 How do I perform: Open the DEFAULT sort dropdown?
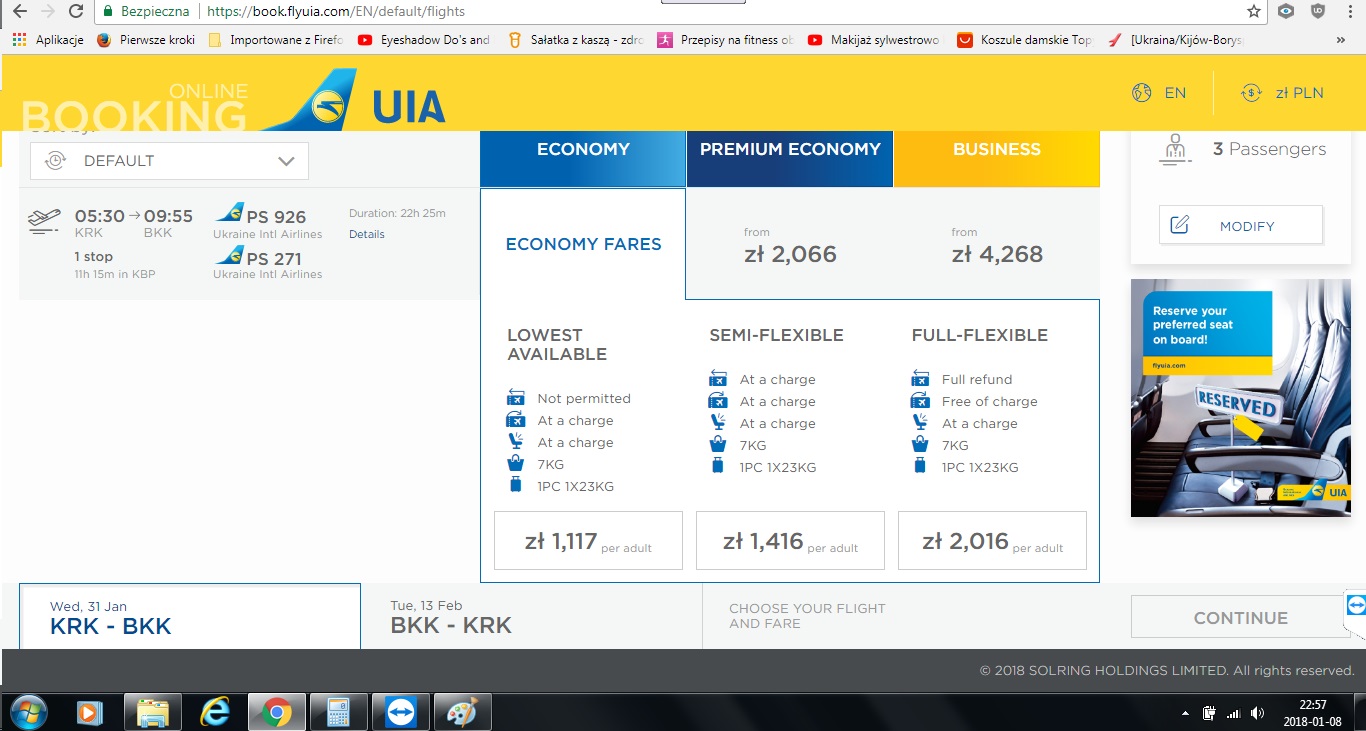point(169,161)
